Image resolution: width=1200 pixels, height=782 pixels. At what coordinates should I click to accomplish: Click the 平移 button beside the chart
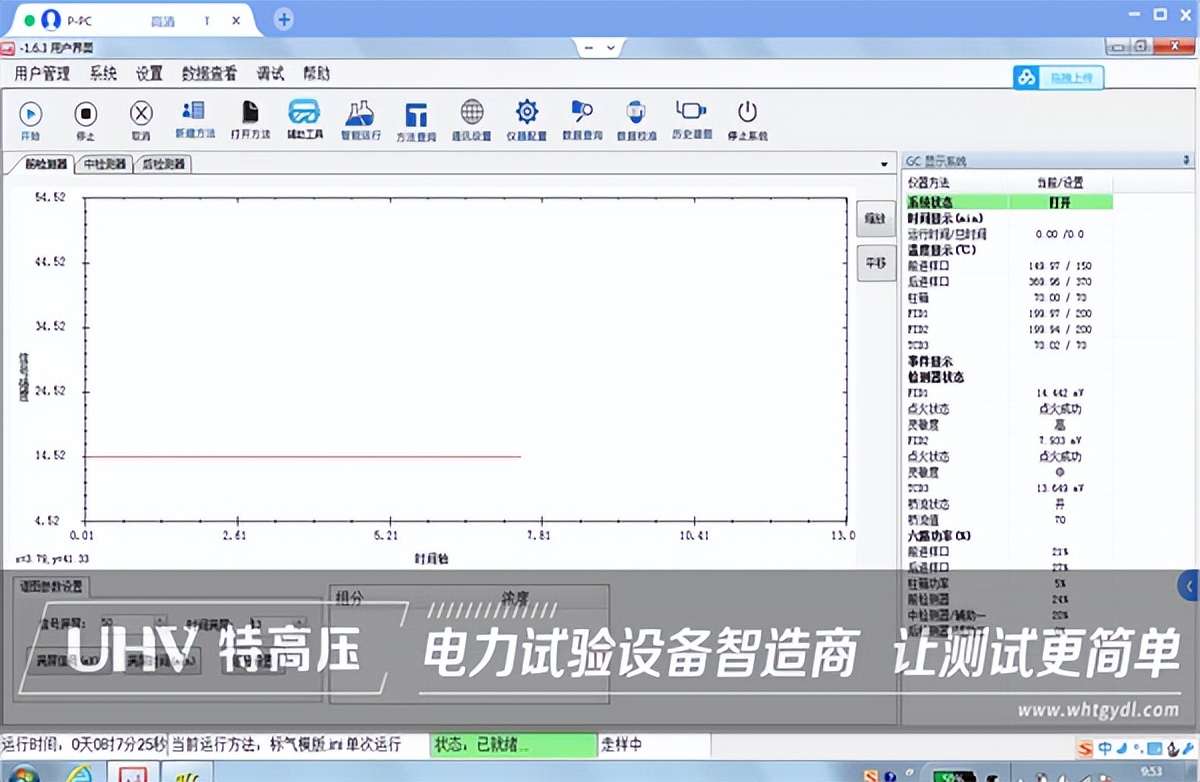876,263
